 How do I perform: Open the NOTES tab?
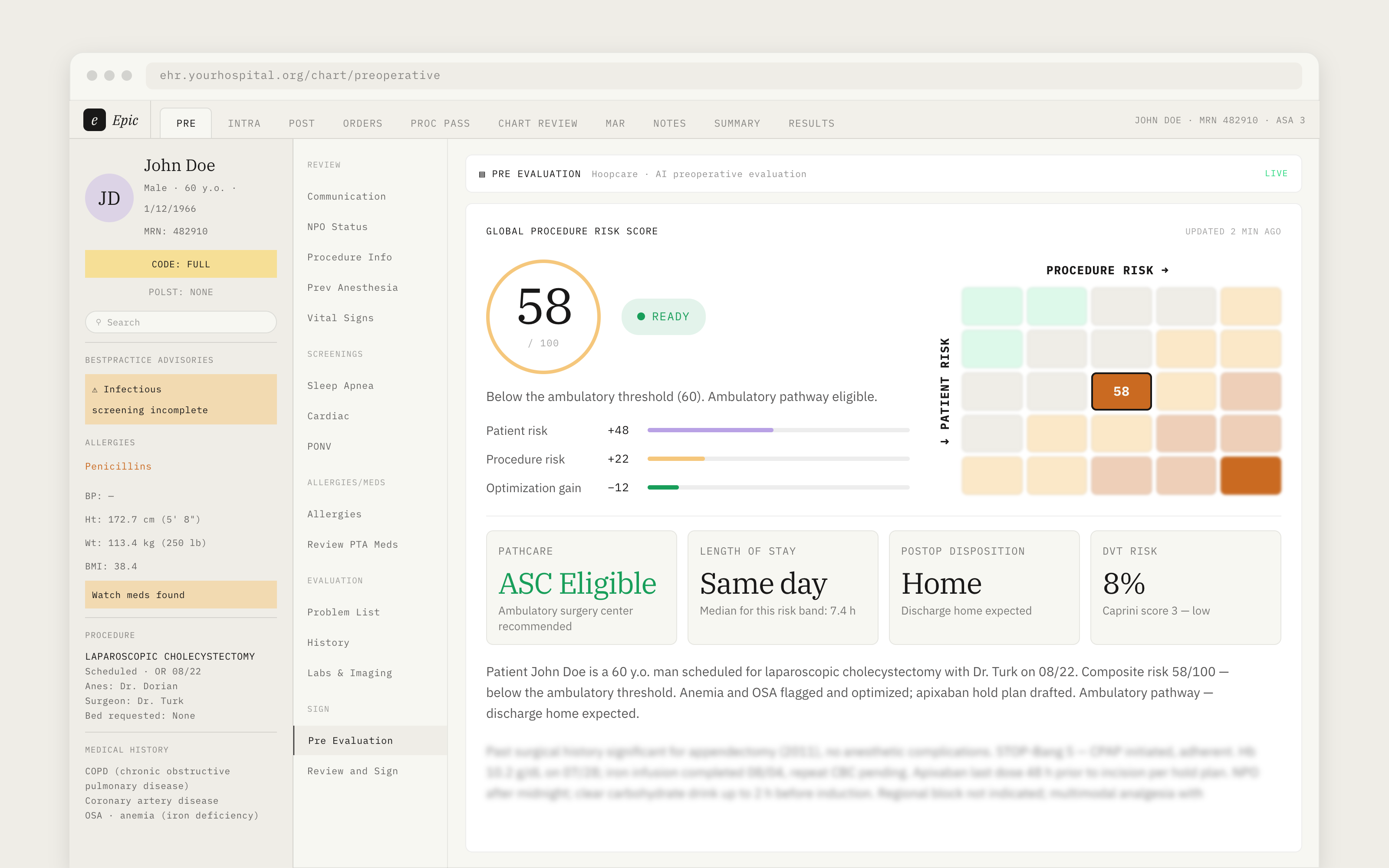coord(670,123)
